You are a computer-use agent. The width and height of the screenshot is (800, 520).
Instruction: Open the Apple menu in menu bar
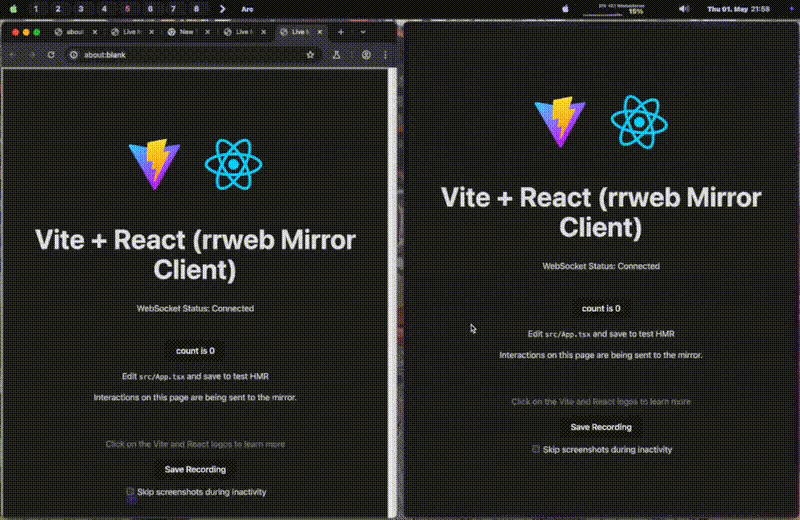tap(13, 9)
